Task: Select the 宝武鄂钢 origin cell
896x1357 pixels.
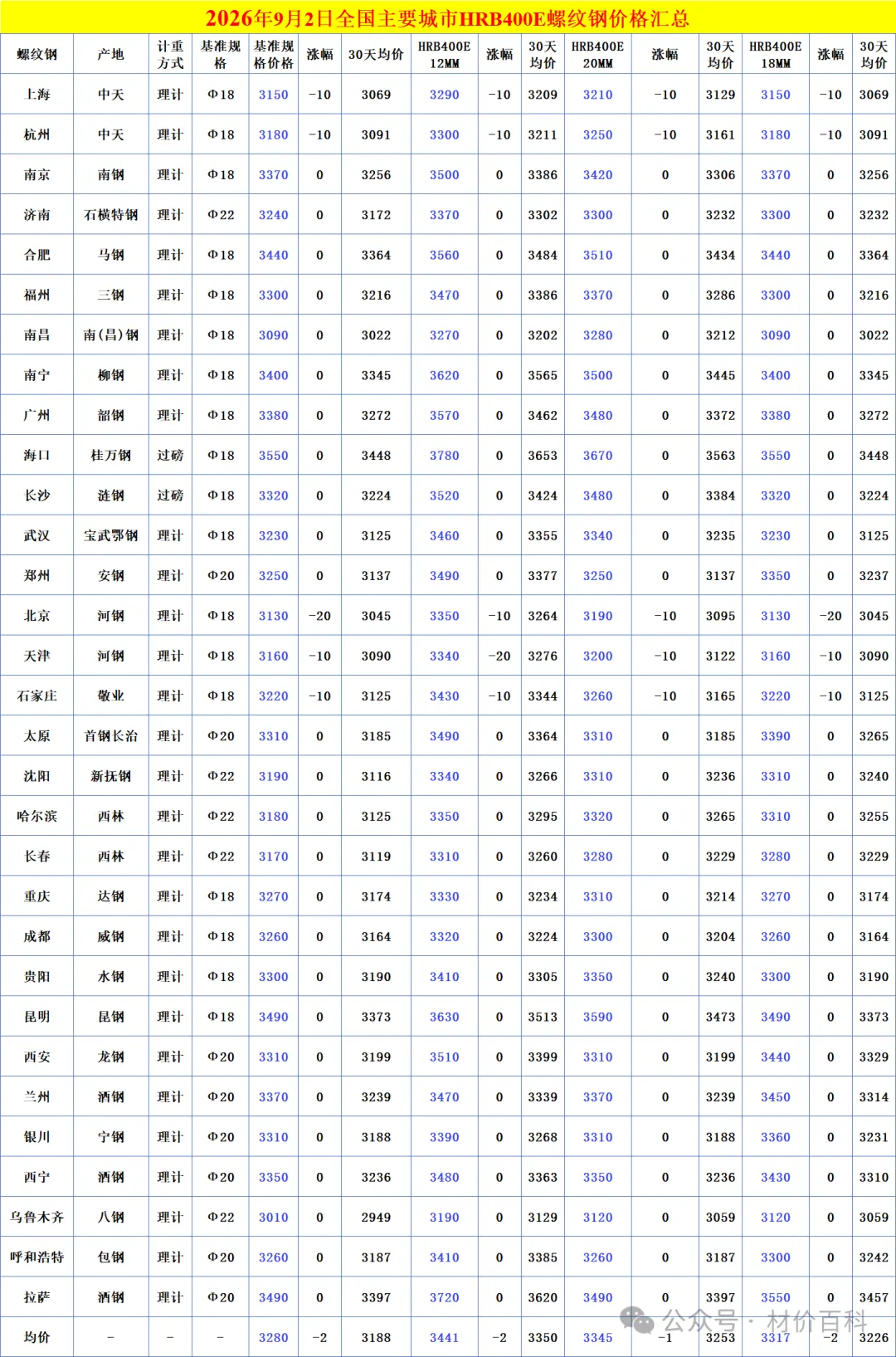Action: (x=111, y=535)
